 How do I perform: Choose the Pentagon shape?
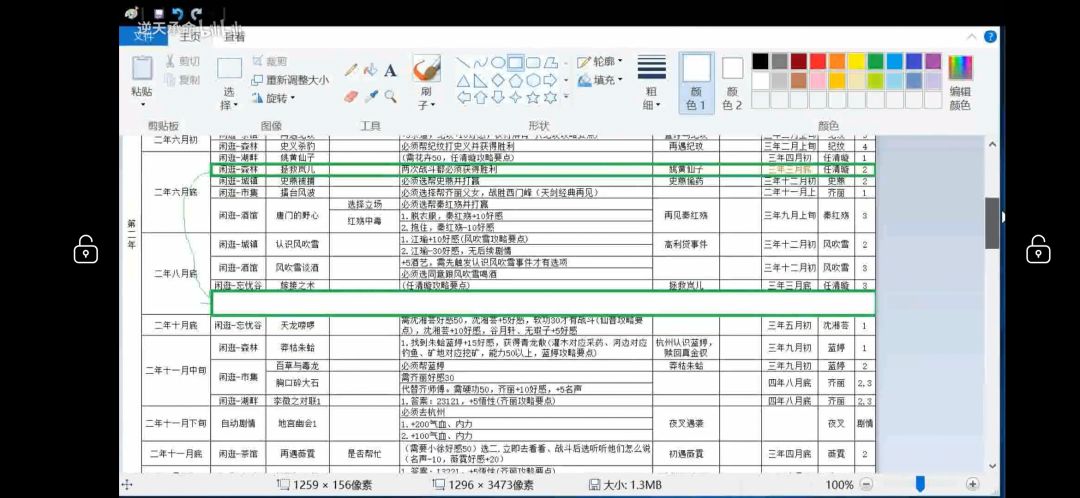tap(515, 81)
